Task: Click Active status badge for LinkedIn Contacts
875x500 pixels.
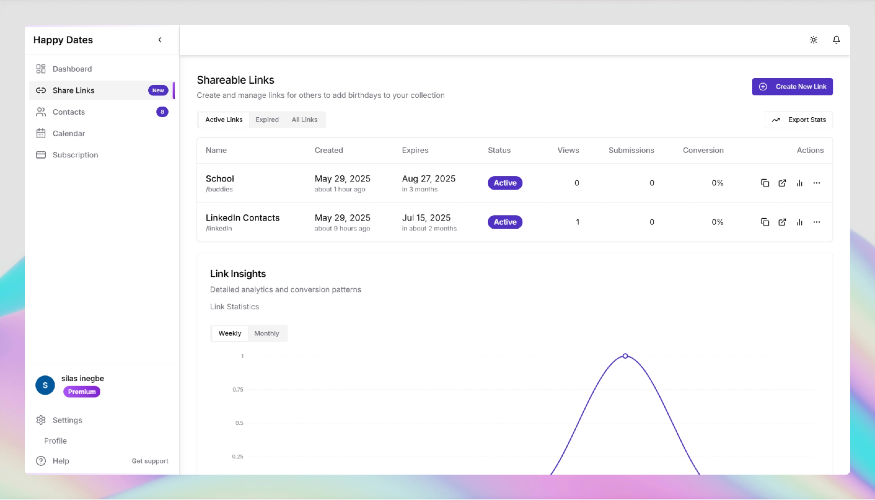Action: 505,222
